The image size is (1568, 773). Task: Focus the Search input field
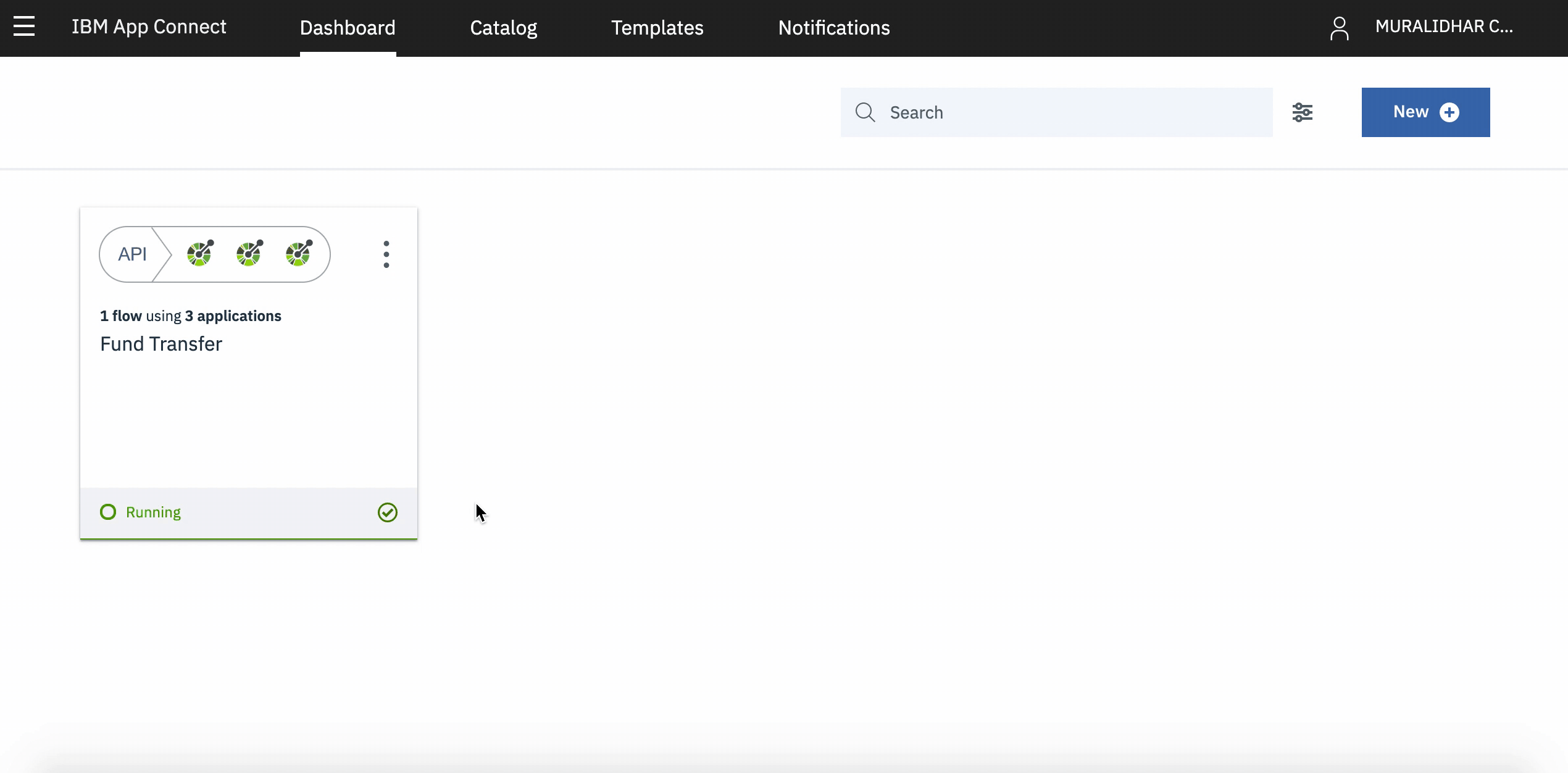click(1074, 112)
